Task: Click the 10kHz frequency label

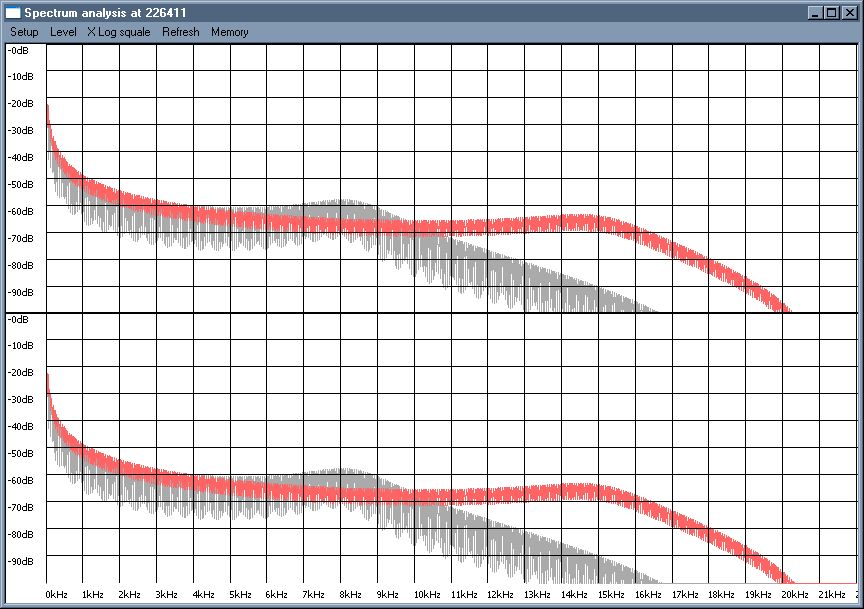Action: [x=428, y=594]
